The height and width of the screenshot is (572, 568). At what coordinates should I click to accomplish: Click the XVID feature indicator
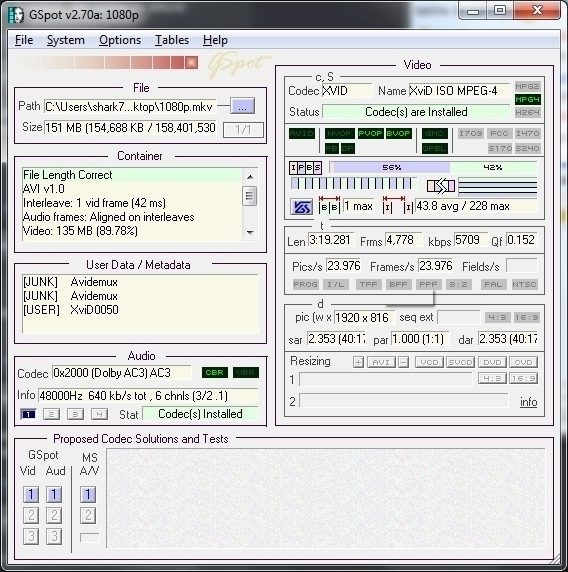coord(301,133)
